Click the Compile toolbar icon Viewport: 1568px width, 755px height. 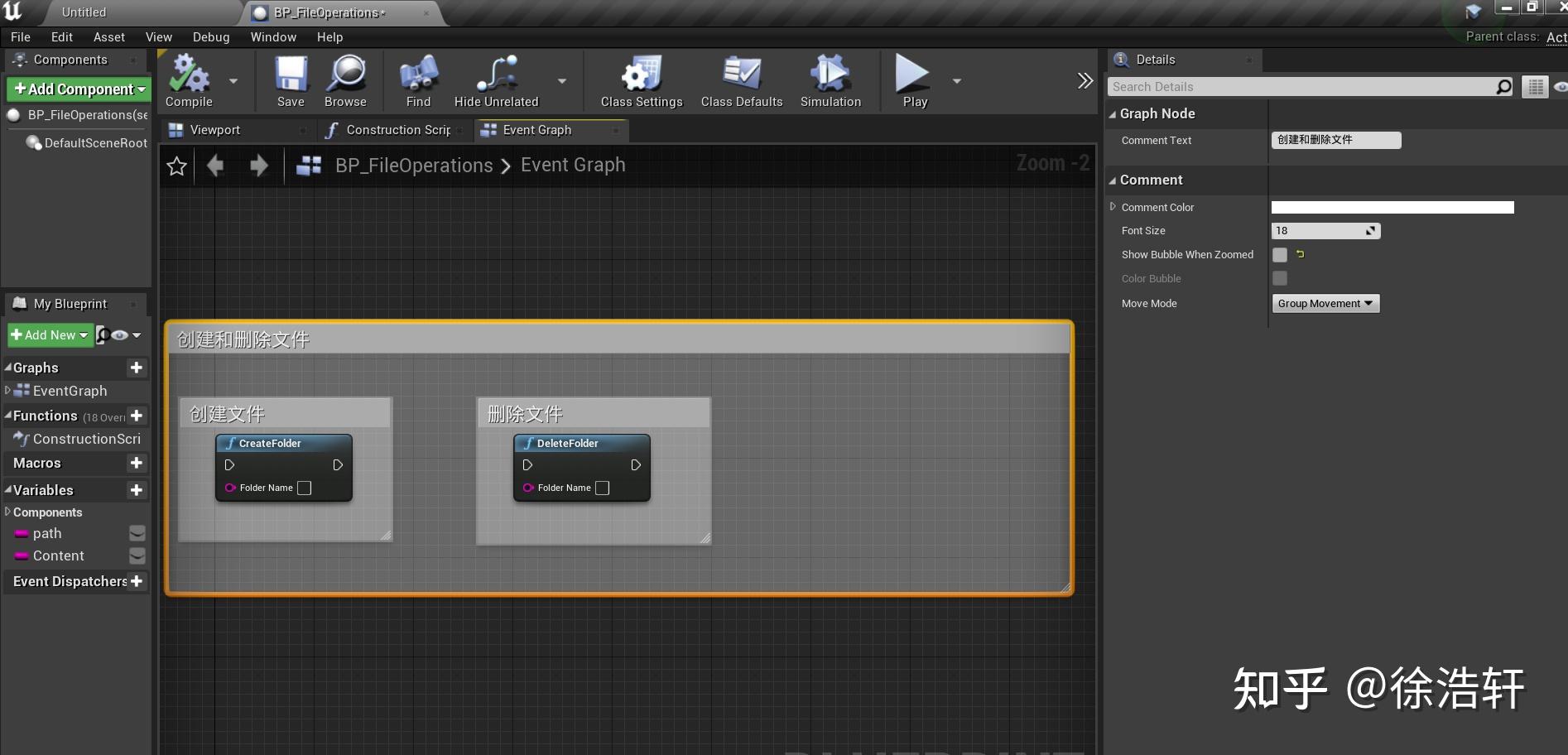[x=189, y=73]
